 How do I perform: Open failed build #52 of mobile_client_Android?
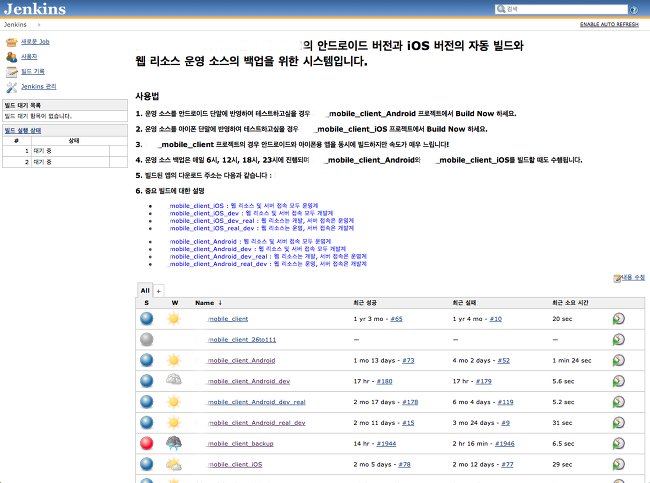click(504, 360)
